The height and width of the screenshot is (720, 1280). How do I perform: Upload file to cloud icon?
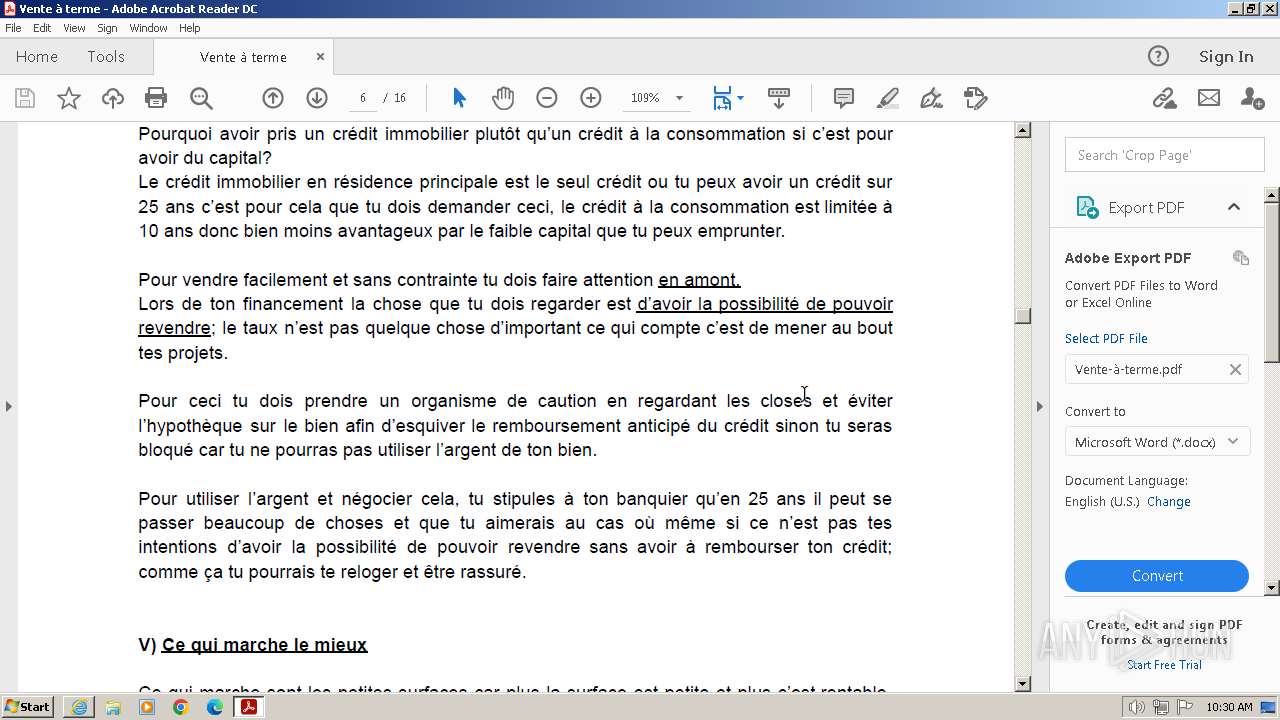tap(113, 98)
